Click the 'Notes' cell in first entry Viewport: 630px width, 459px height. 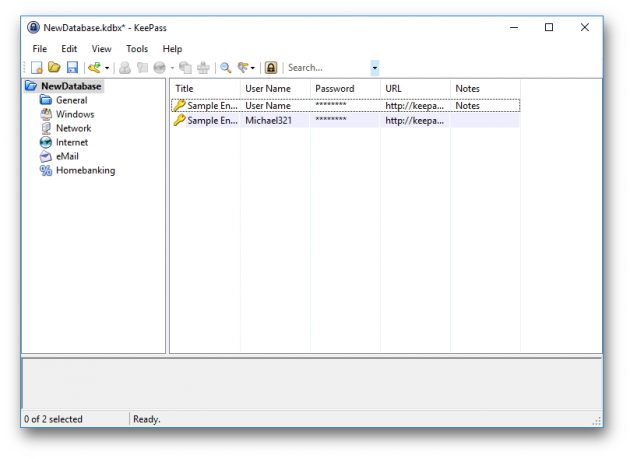(467, 106)
